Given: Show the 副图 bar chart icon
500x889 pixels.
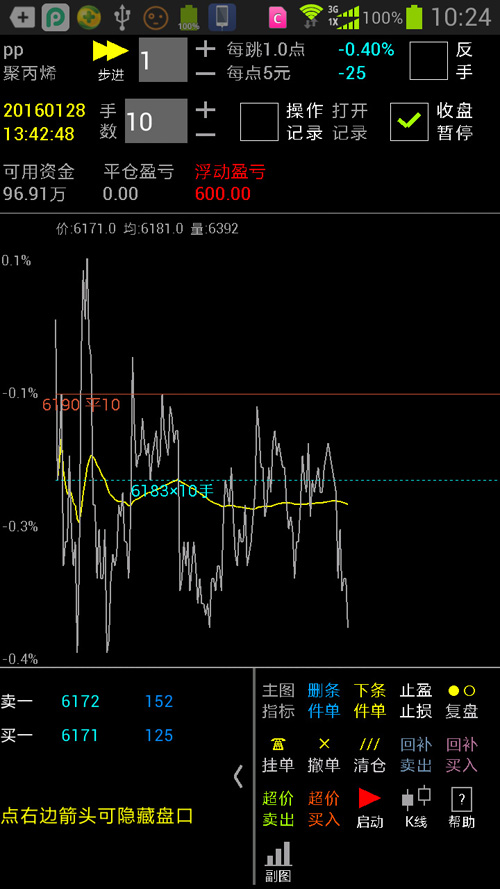Looking at the screenshot, I should [278, 854].
